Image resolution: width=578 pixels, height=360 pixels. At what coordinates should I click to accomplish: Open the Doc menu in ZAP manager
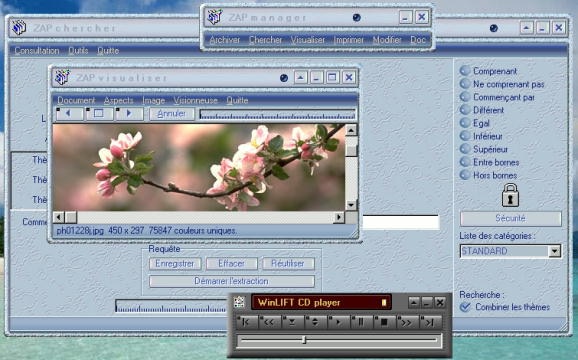point(418,40)
